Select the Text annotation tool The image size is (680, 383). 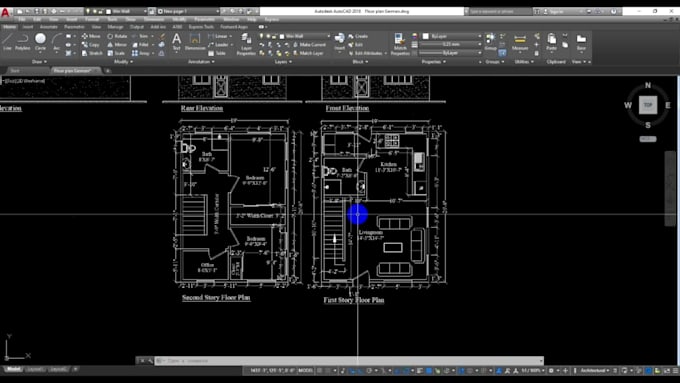pos(177,42)
